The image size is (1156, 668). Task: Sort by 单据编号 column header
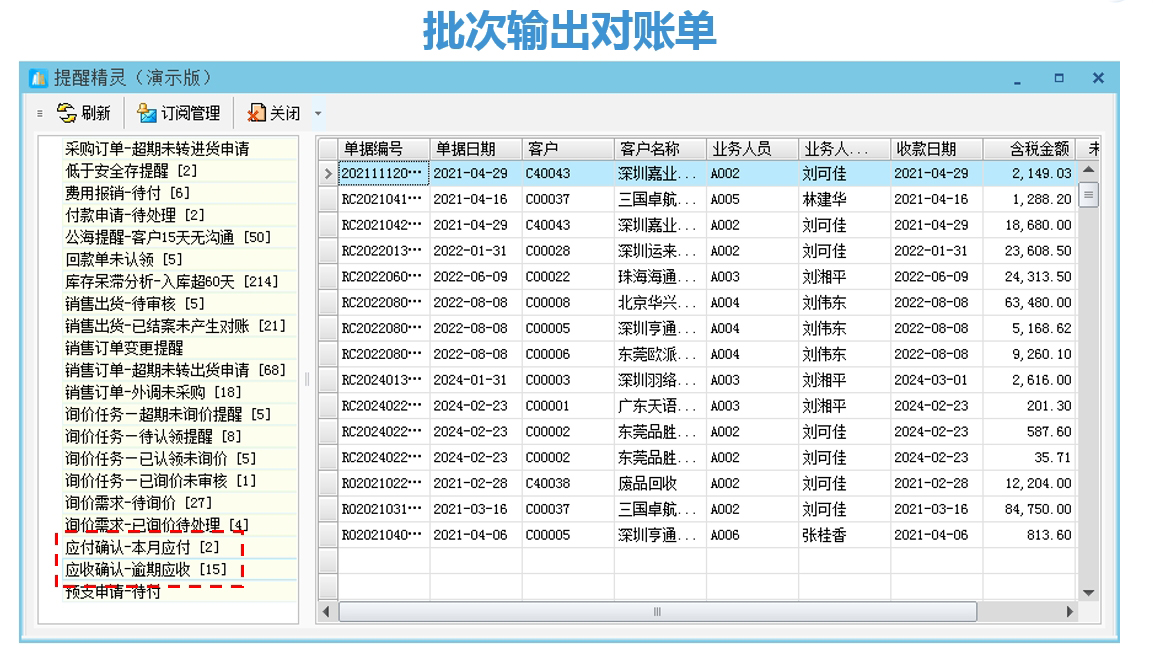click(383, 149)
